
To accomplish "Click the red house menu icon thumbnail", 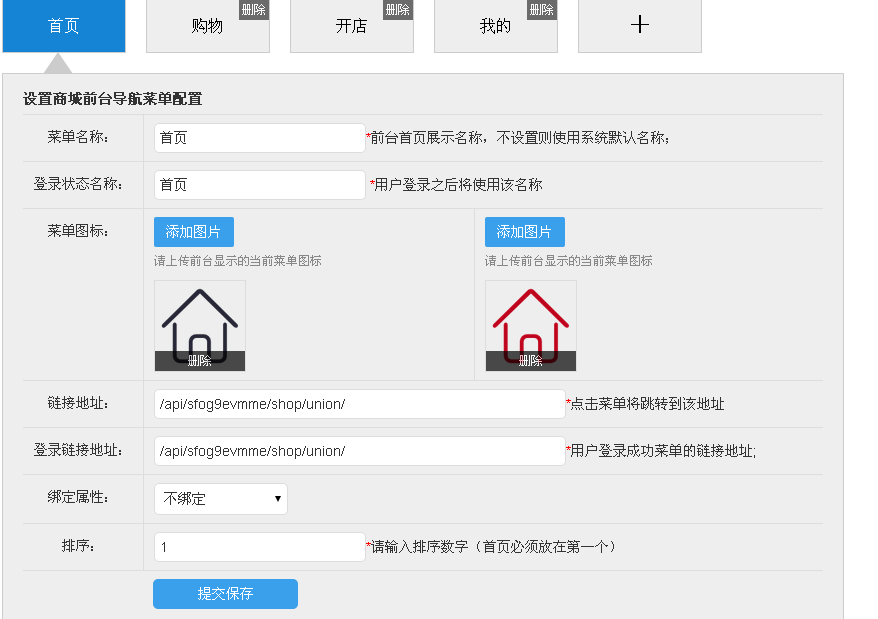I will click(x=530, y=317).
